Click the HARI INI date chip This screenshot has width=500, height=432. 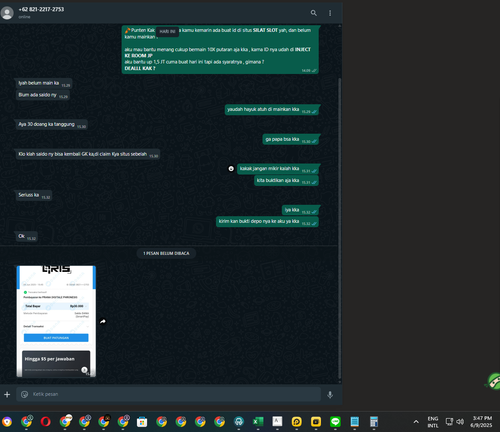click(x=167, y=31)
